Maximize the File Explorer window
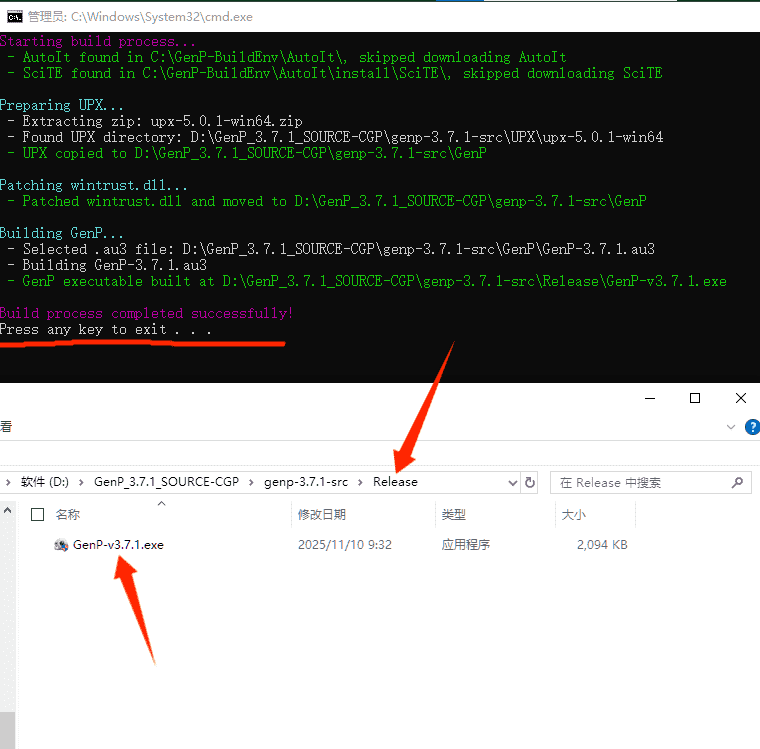760x749 pixels. click(x=695, y=398)
